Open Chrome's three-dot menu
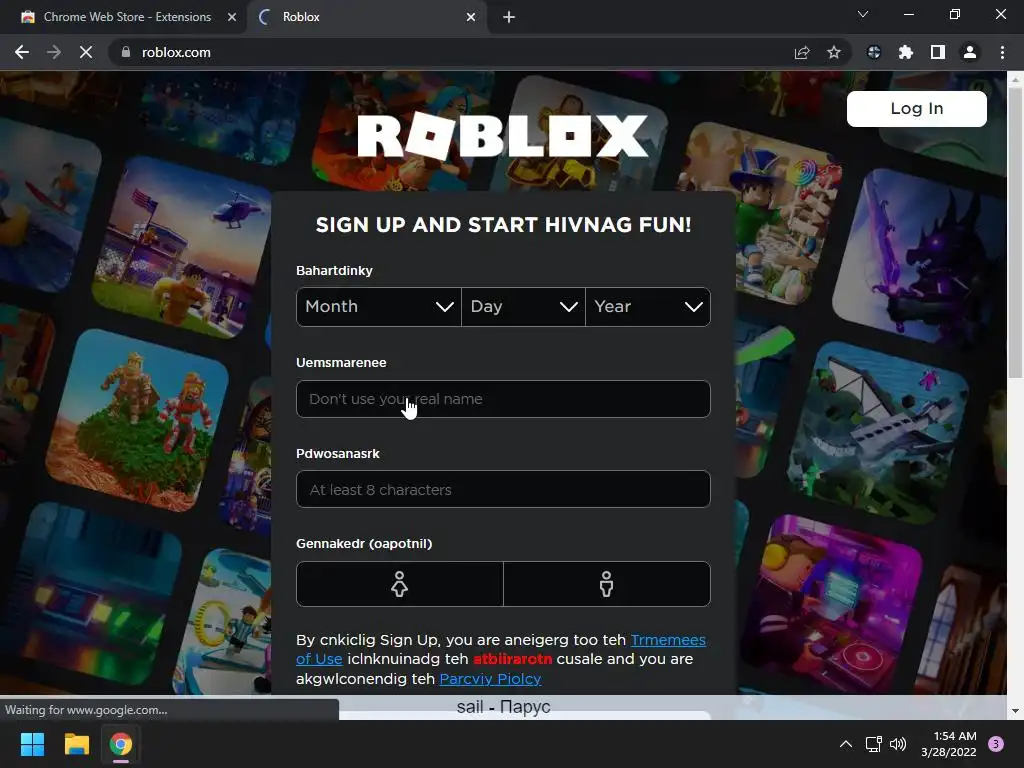The height and width of the screenshot is (768, 1024). pos(1002,52)
